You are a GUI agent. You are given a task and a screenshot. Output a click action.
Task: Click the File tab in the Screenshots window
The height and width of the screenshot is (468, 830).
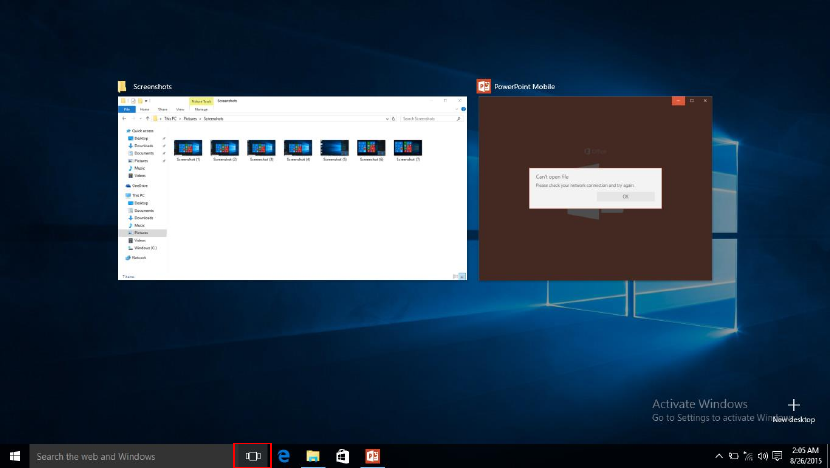click(x=127, y=108)
